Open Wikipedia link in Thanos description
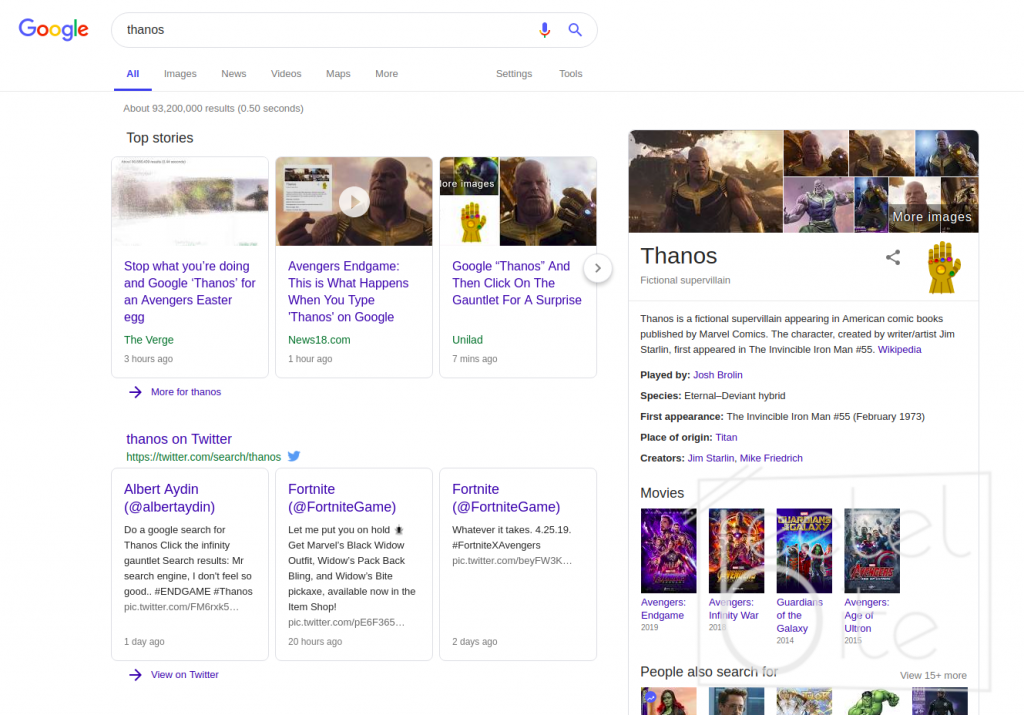 click(899, 349)
